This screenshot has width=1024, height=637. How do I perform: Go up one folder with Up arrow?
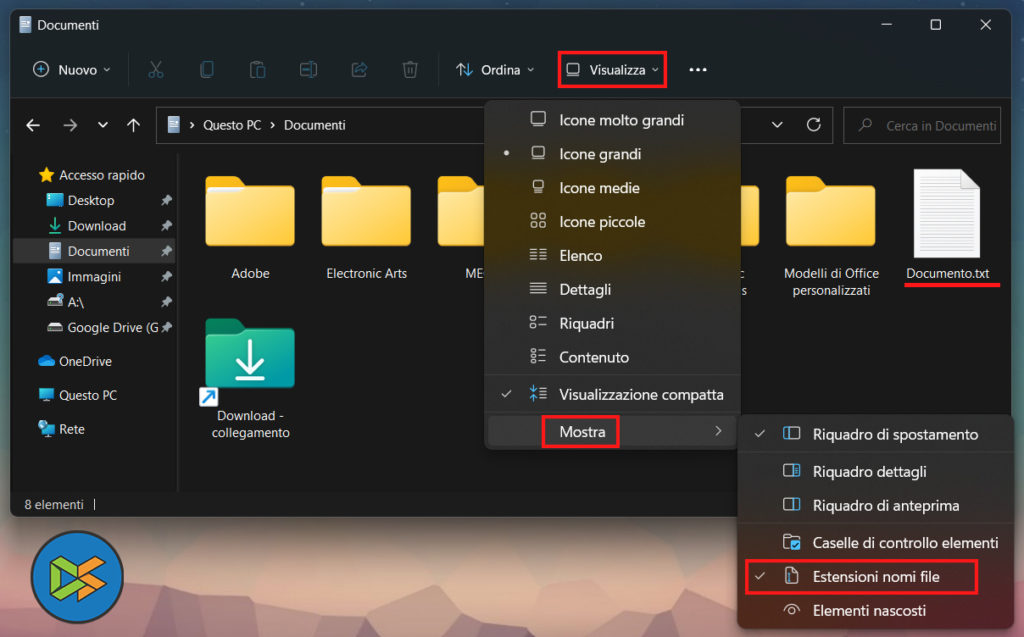click(133, 125)
